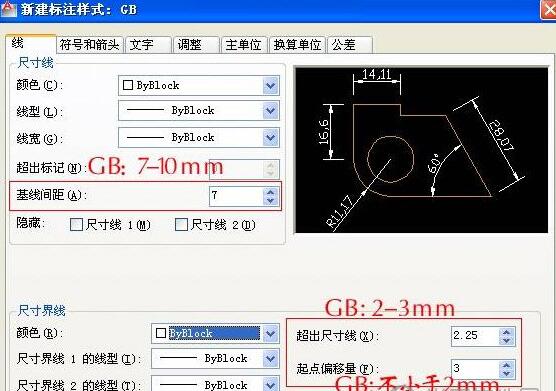This screenshot has height=391, width=556.
Task: Click the 基线间距 value field
Action: [x=236, y=196]
